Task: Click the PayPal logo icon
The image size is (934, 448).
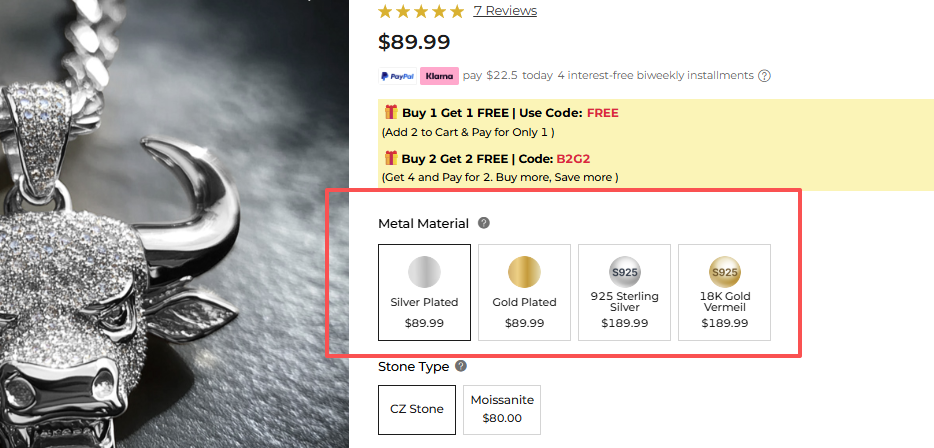Action: coord(397,76)
